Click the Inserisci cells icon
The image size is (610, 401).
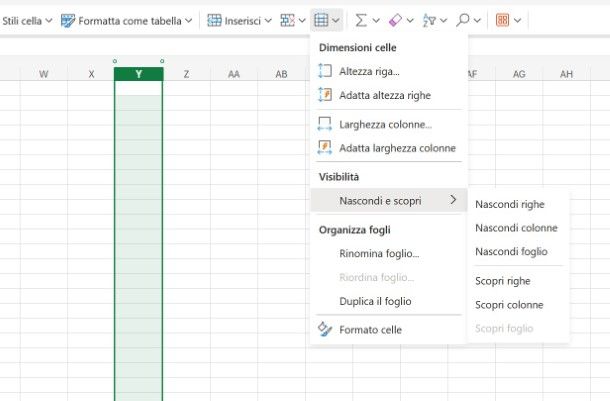pos(214,20)
